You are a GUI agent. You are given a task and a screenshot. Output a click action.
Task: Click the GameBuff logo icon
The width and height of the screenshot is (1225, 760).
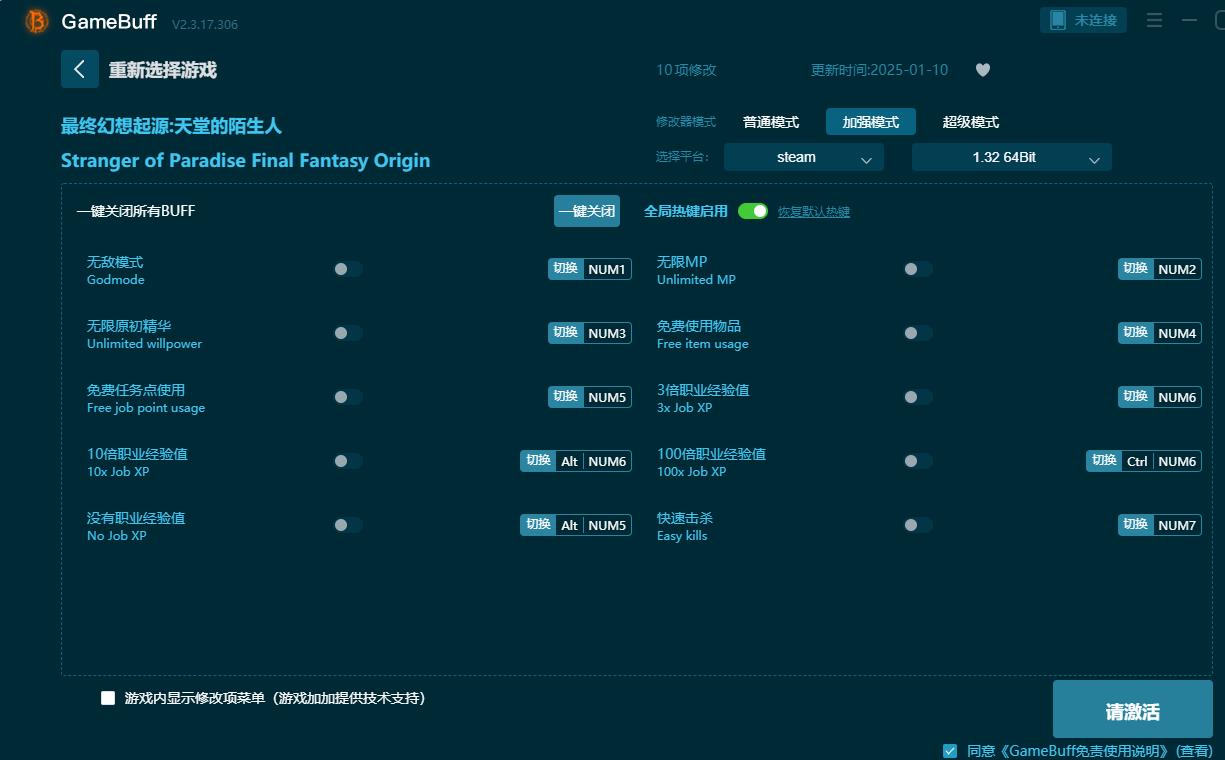(x=37, y=21)
